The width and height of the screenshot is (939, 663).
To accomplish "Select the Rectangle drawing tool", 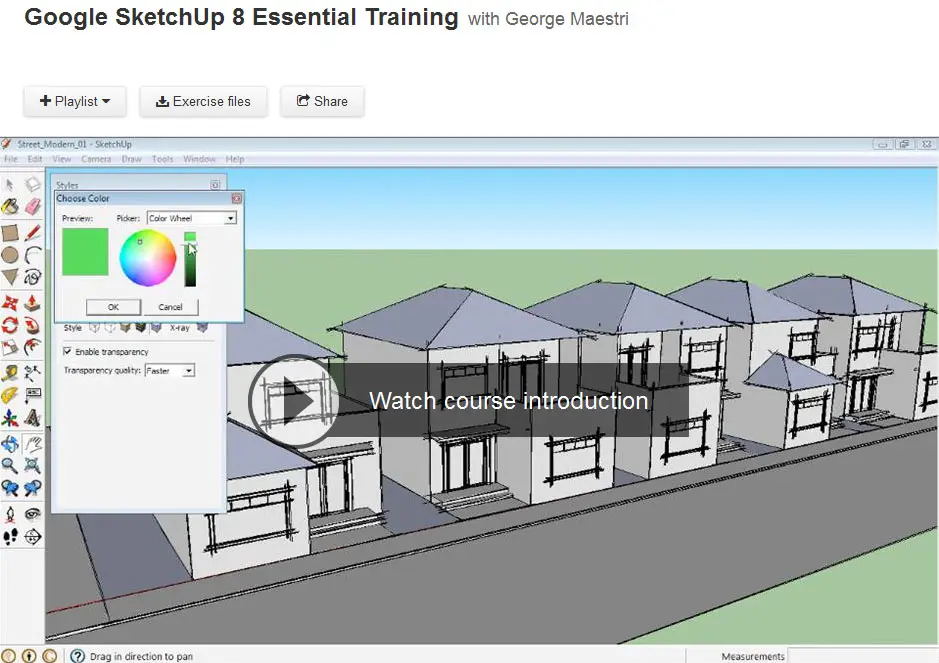I will 10,232.
